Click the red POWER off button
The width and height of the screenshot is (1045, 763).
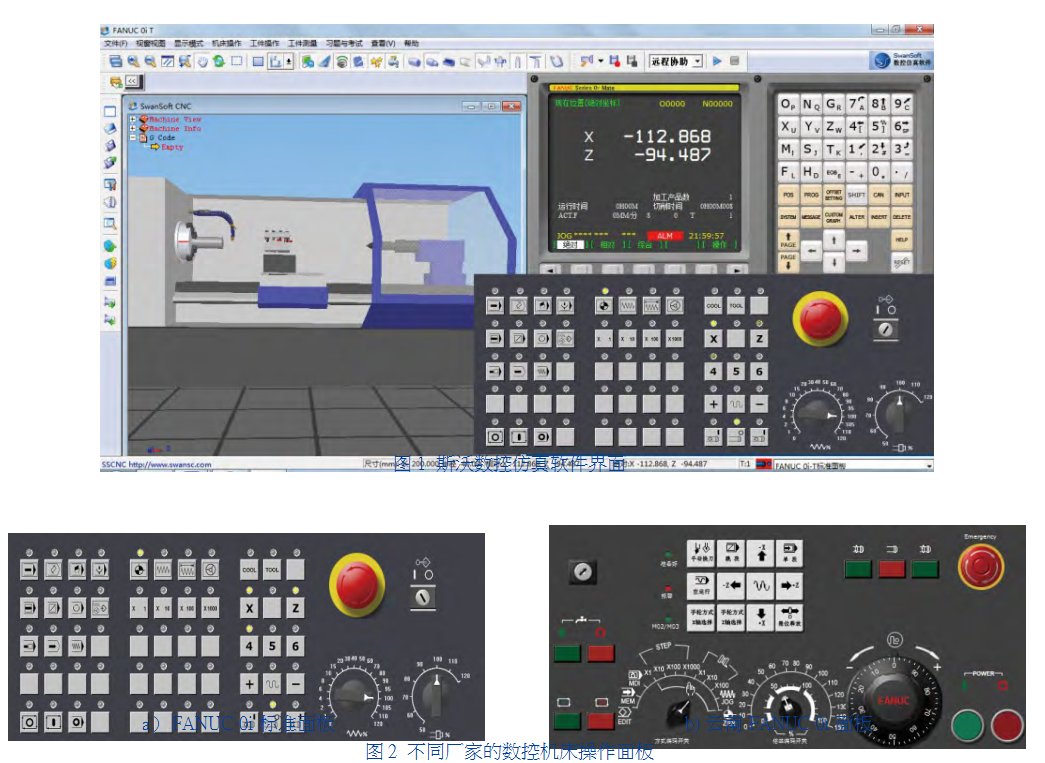pyautogui.click(x=1007, y=726)
